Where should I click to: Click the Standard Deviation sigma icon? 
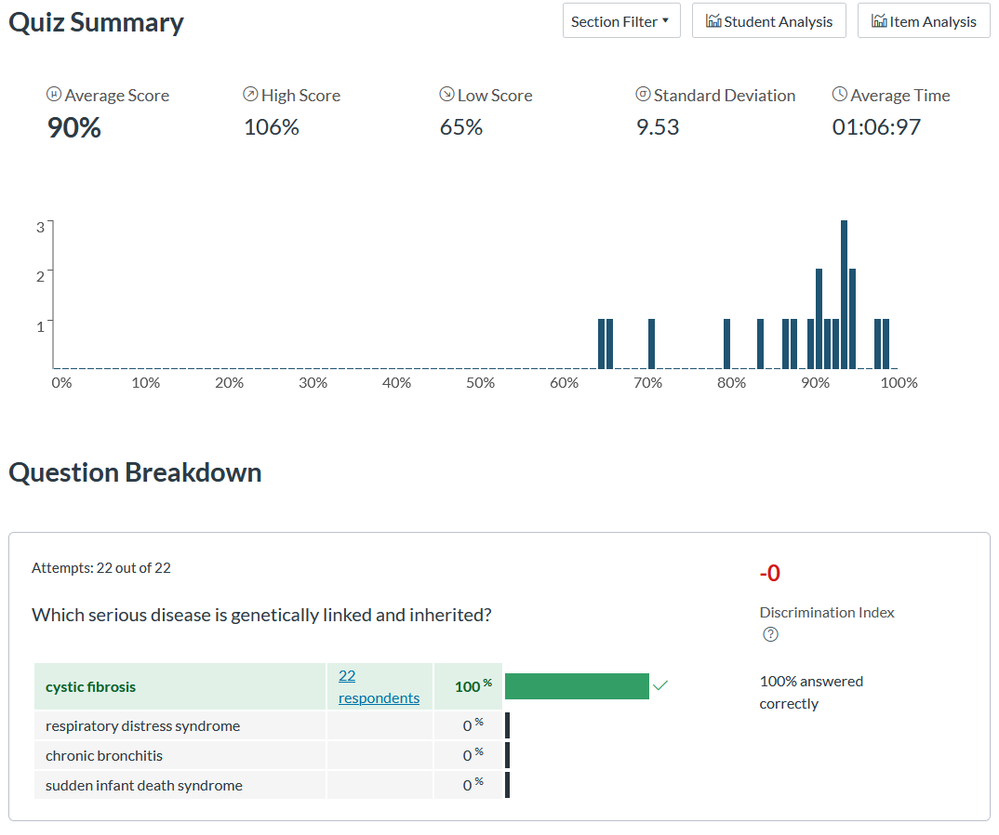(643, 95)
